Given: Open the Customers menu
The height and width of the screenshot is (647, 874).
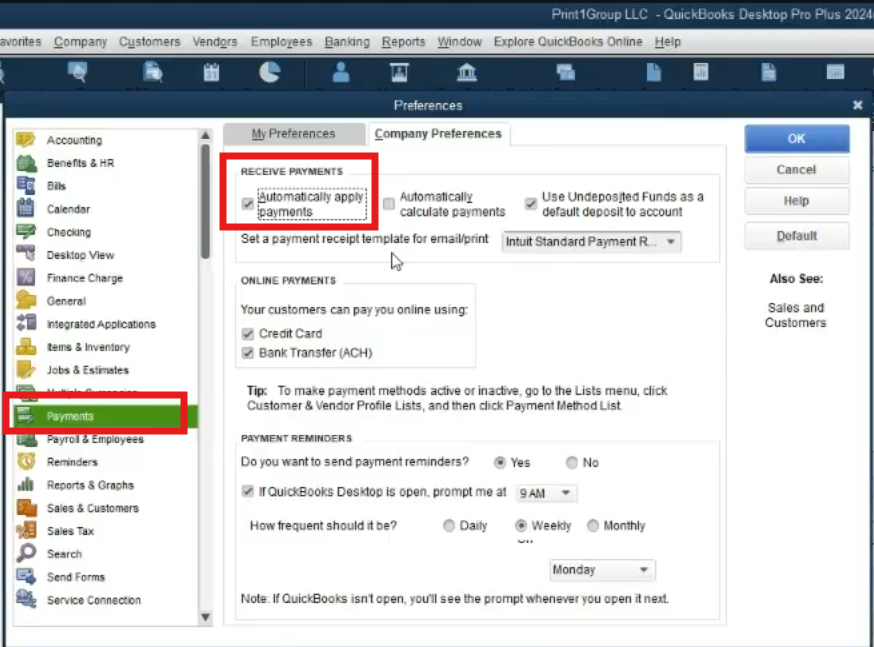Looking at the screenshot, I should pyautogui.click(x=149, y=42).
